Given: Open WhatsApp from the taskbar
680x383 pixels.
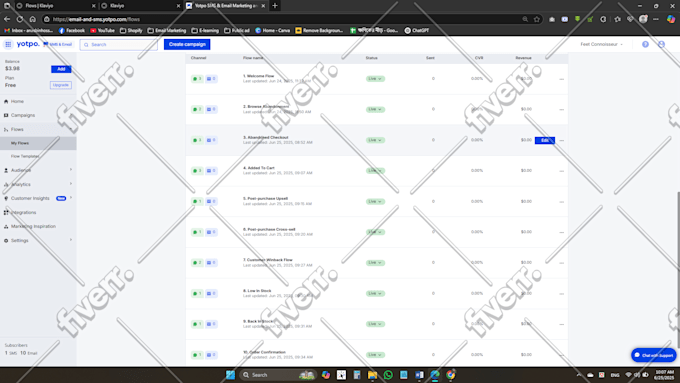Looking at the screenshot, I should click(388, 375).
